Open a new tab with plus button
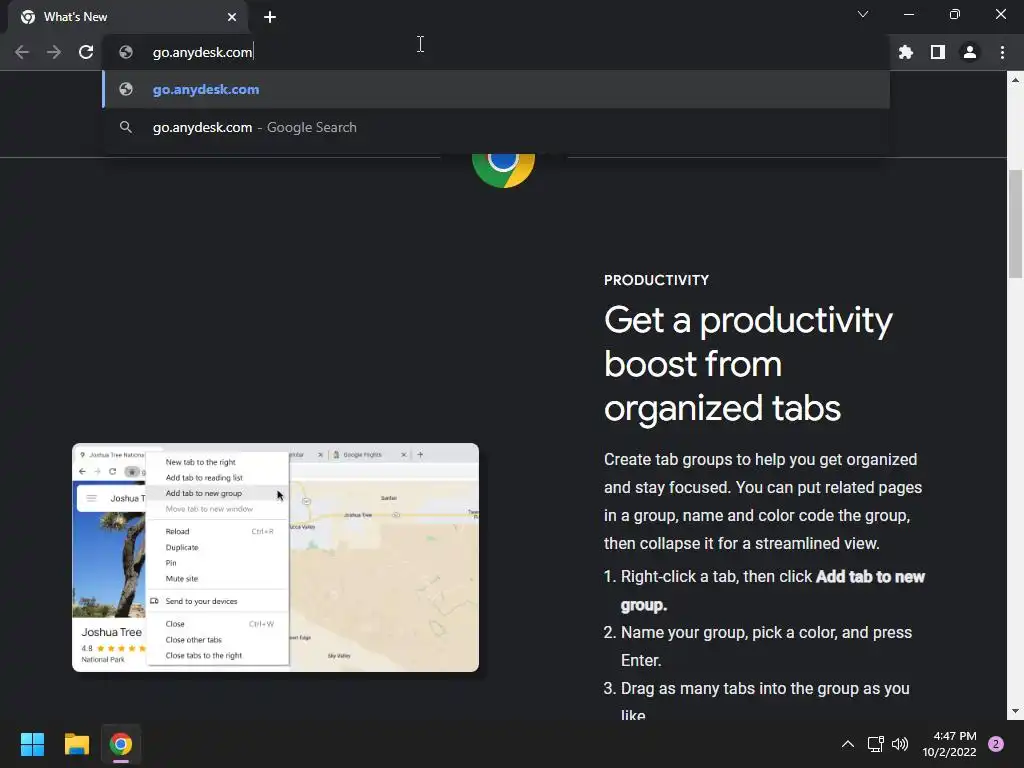This screenshot has width=1024, height=768. [x=270, y=17]
